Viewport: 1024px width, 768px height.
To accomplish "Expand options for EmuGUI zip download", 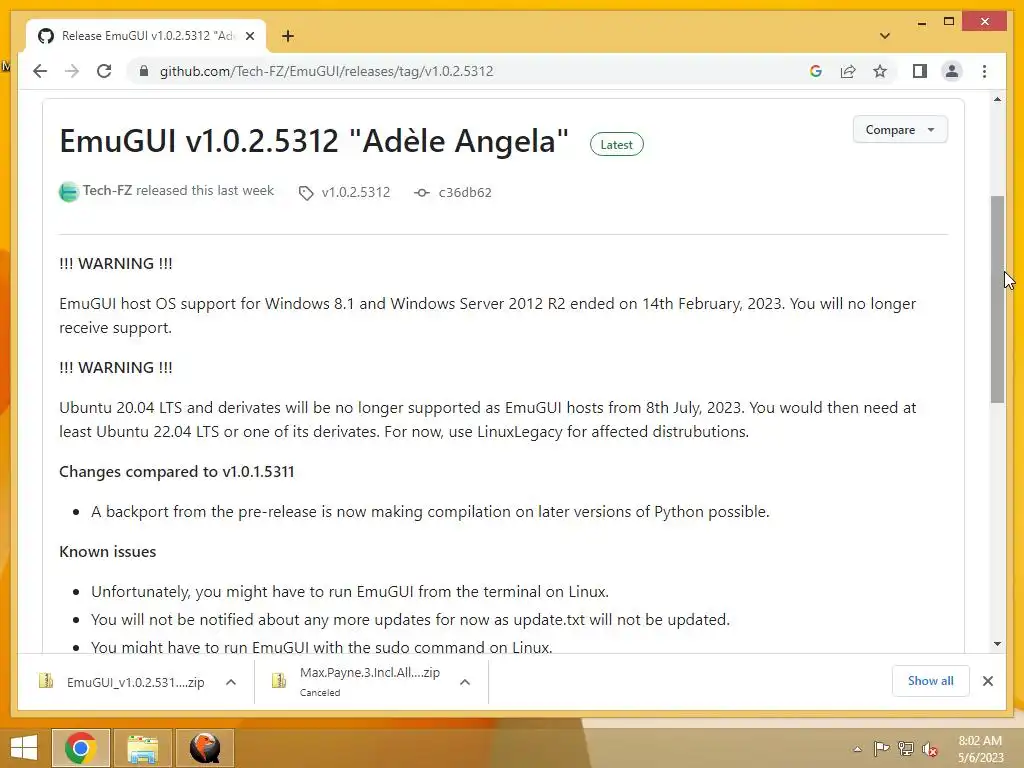I will coord(231,682).
